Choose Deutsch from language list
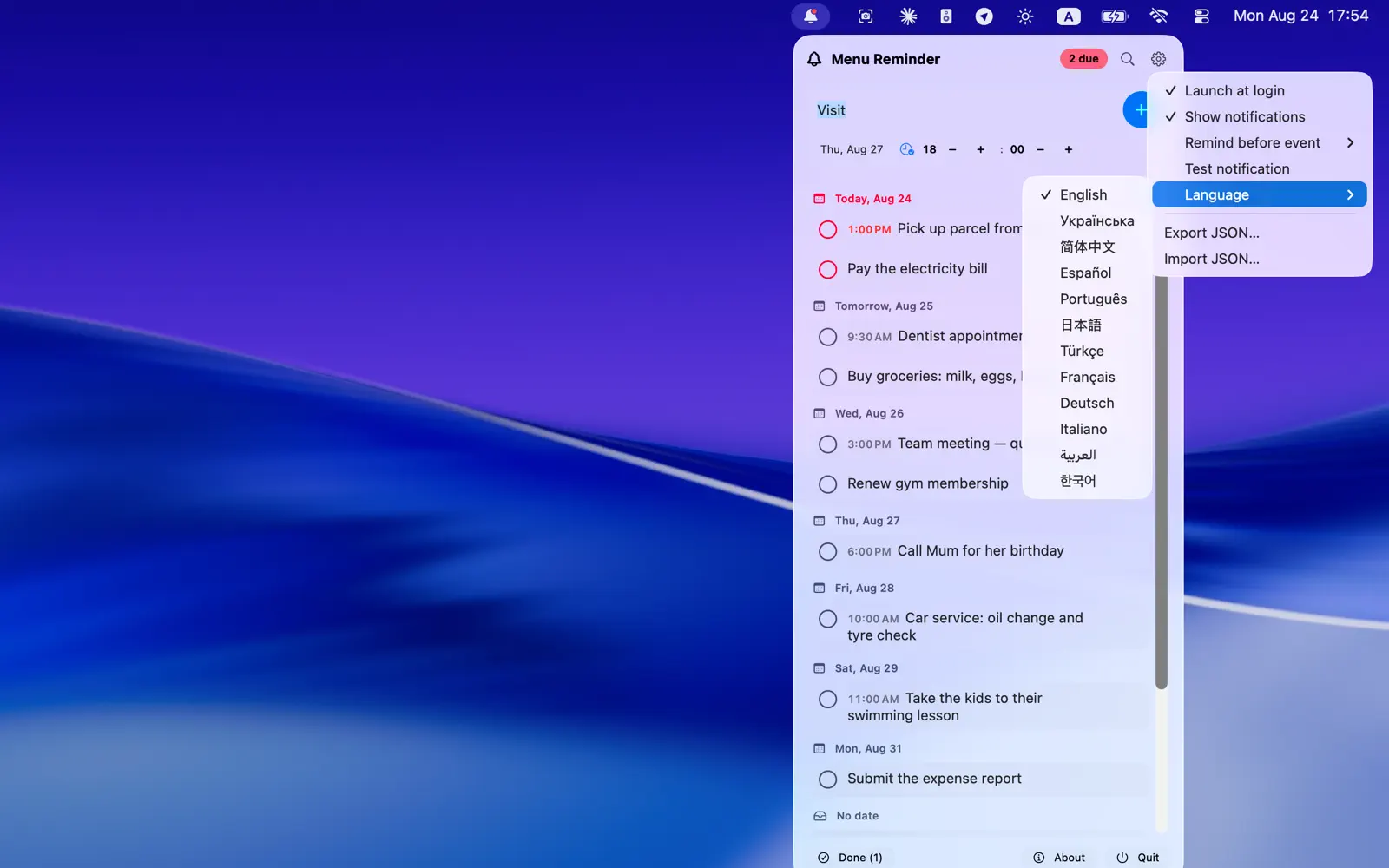The width and height of the screenshot is (1389, 868). click(x=1087, y=403)
